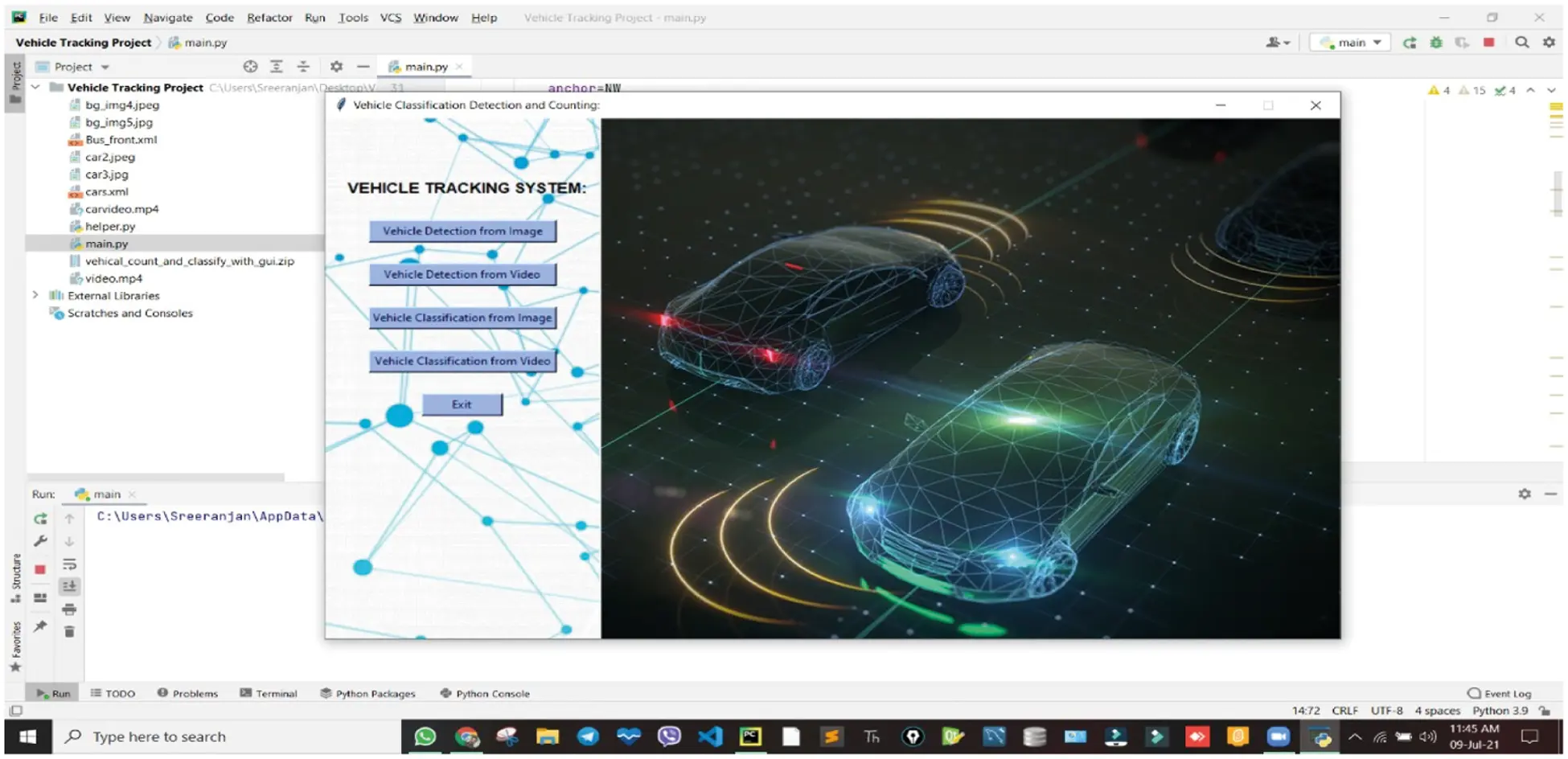Open the Python Packages tool window
Image resolution: width=1568 pixels, height=759 pixels.
point(367,693)
